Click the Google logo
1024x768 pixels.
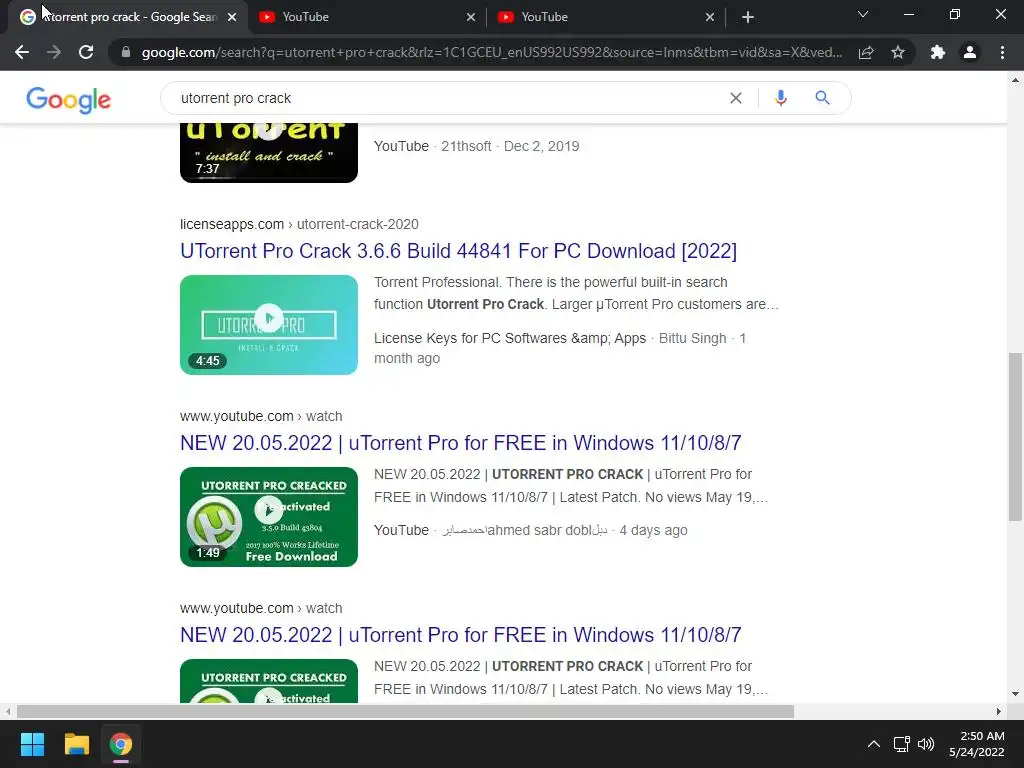coord(69,99)
